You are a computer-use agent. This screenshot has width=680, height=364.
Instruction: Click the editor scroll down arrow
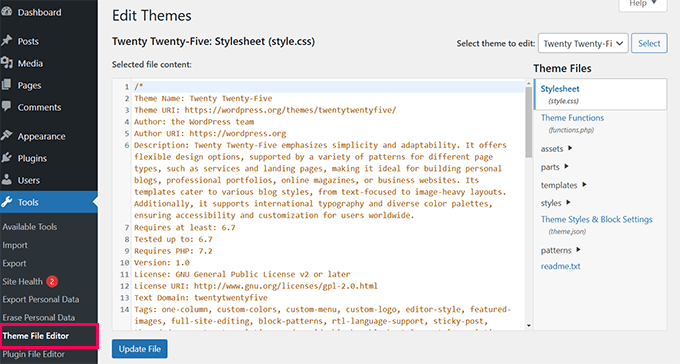529,325
